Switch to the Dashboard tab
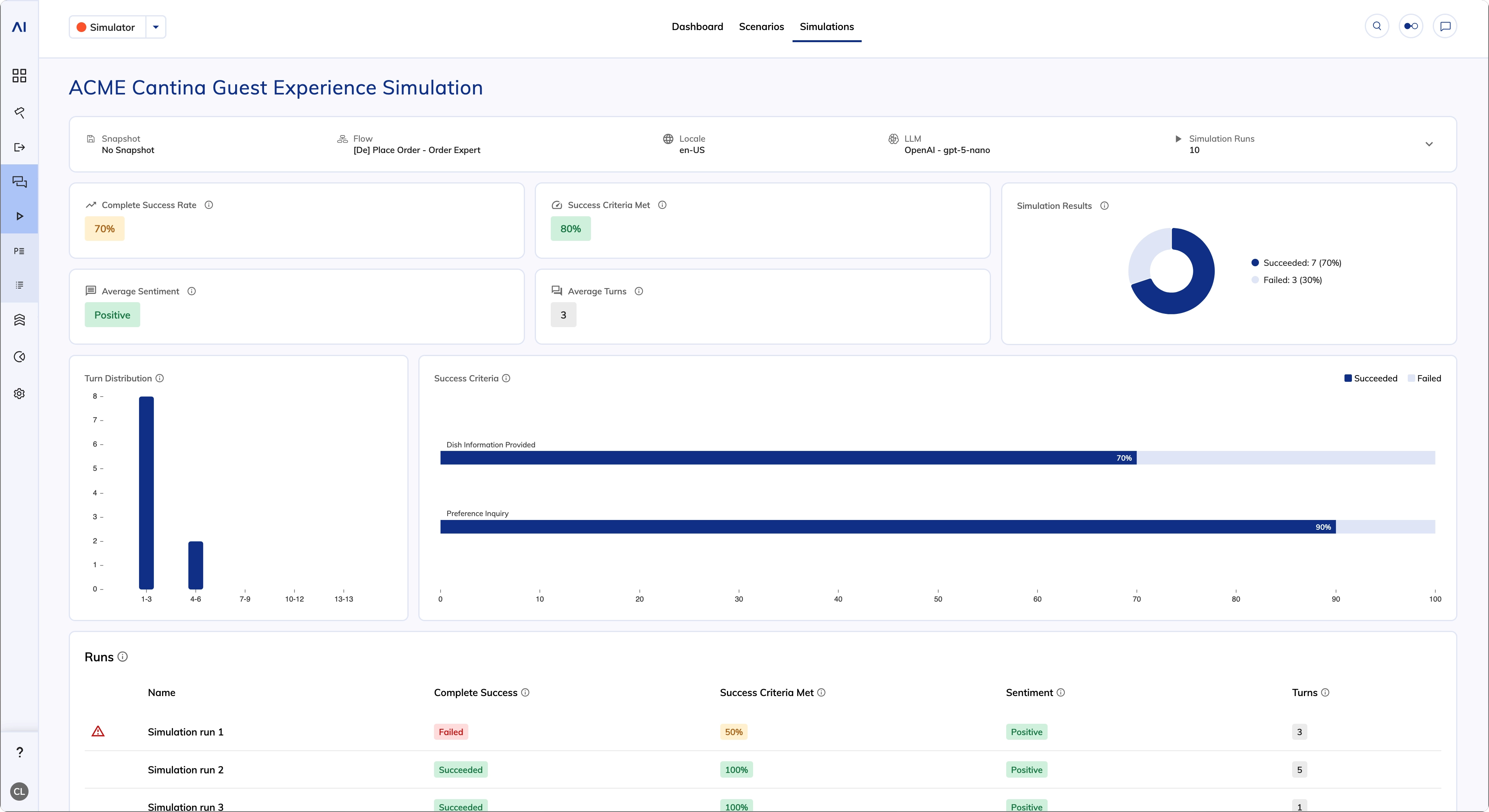The height and width of the screenshot is (812, 1489). pos(697,27)
